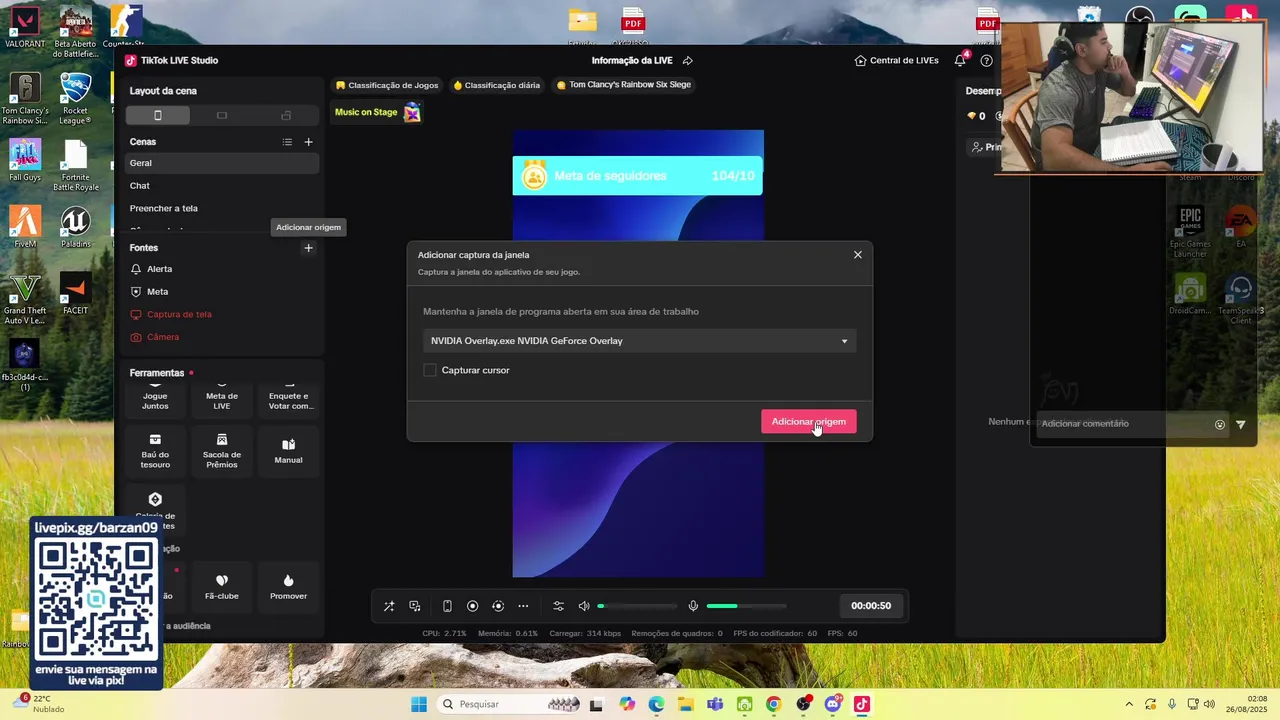Screen dimensions: 1280x720
Task: Mute the microphone icon
Action: 693,606
